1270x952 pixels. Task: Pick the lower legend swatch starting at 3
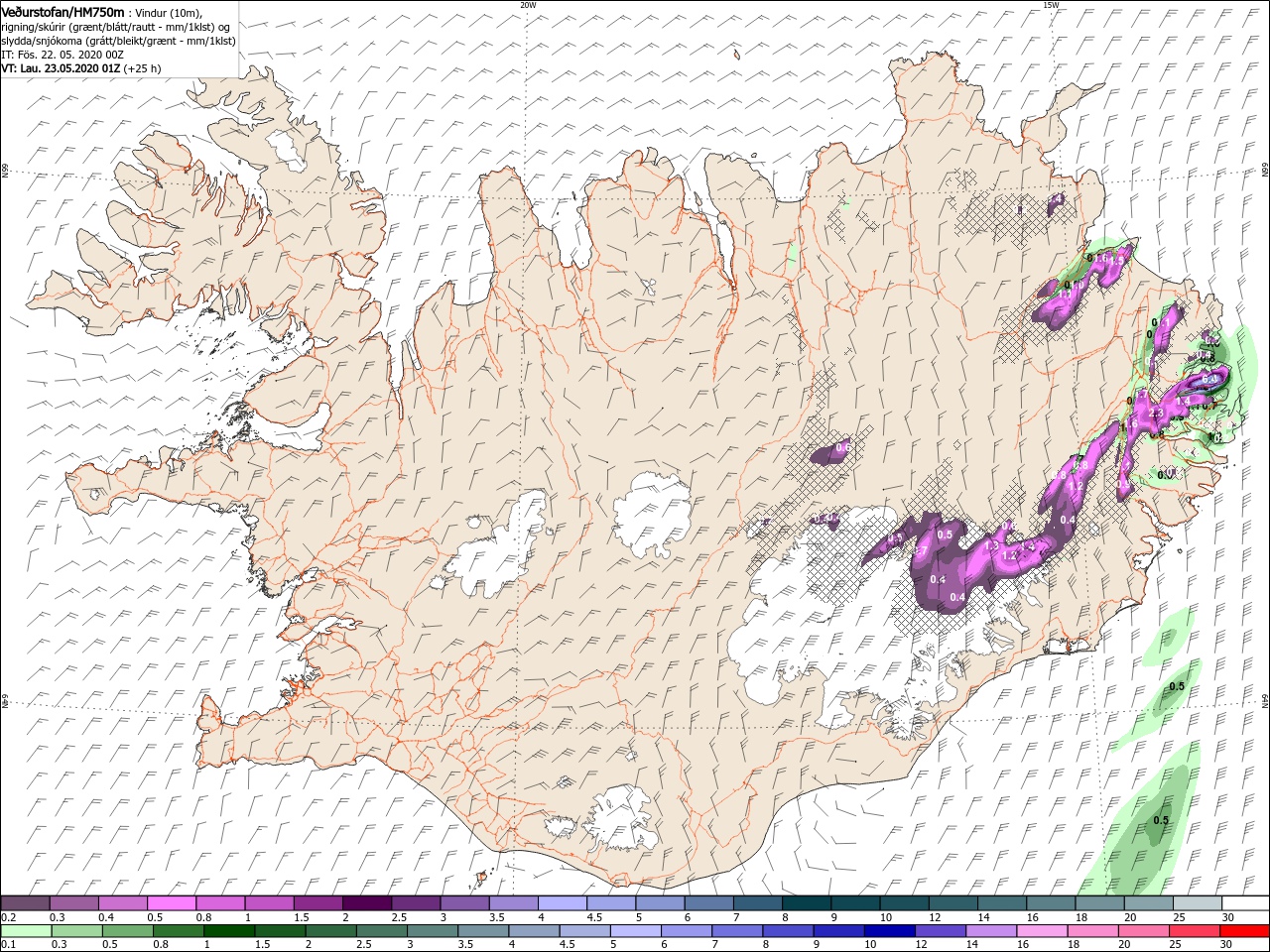pyautogui.click(x=432, y=931)
